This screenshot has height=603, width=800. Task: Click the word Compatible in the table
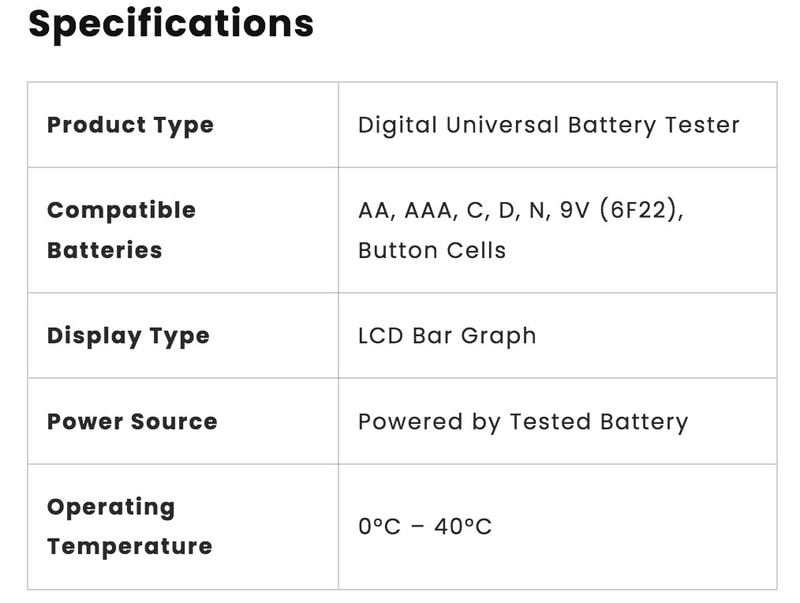tap(121, 210)
